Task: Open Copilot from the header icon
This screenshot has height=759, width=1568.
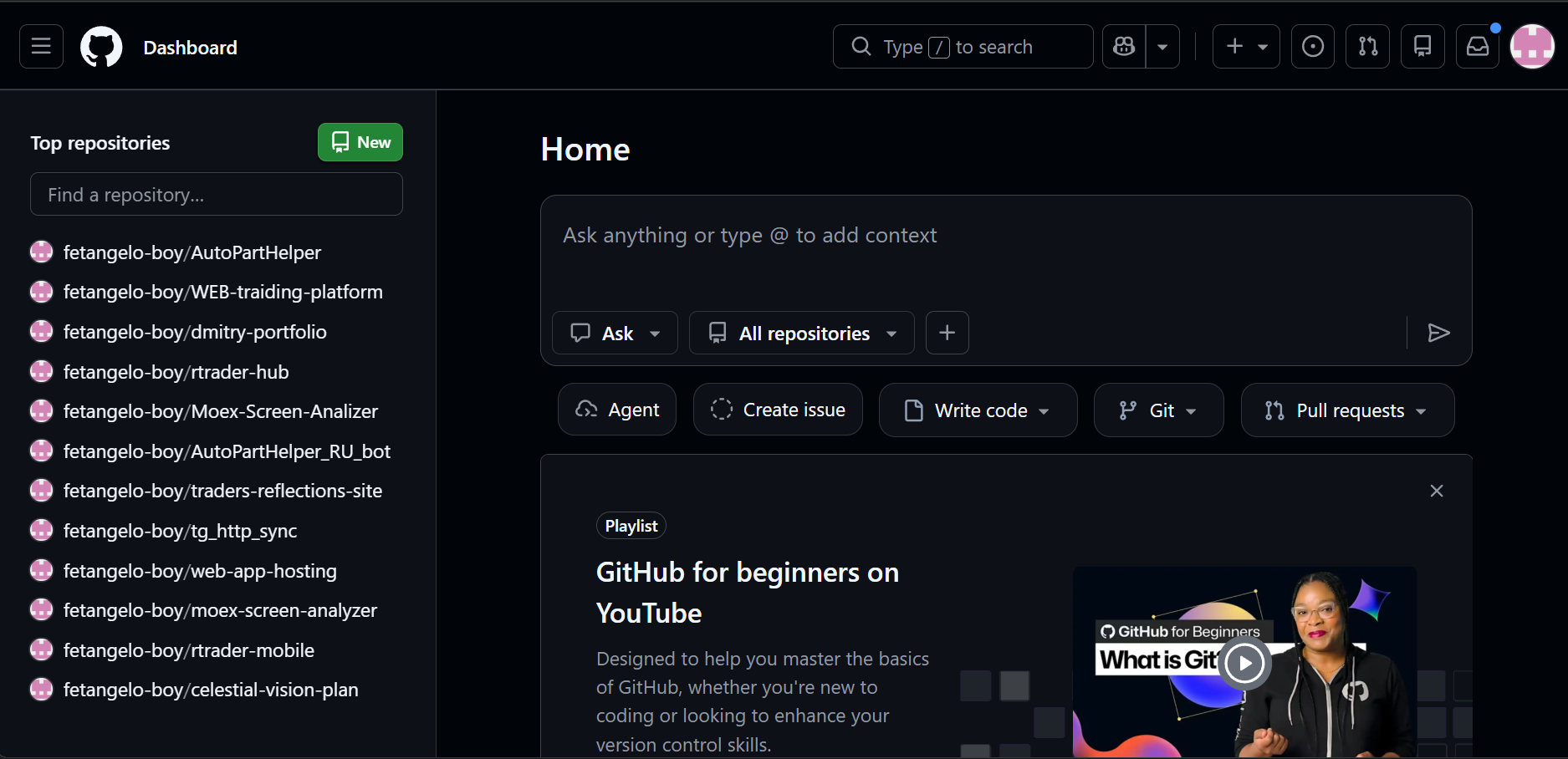Action: pyautogui.click(x=1123, y=46)
